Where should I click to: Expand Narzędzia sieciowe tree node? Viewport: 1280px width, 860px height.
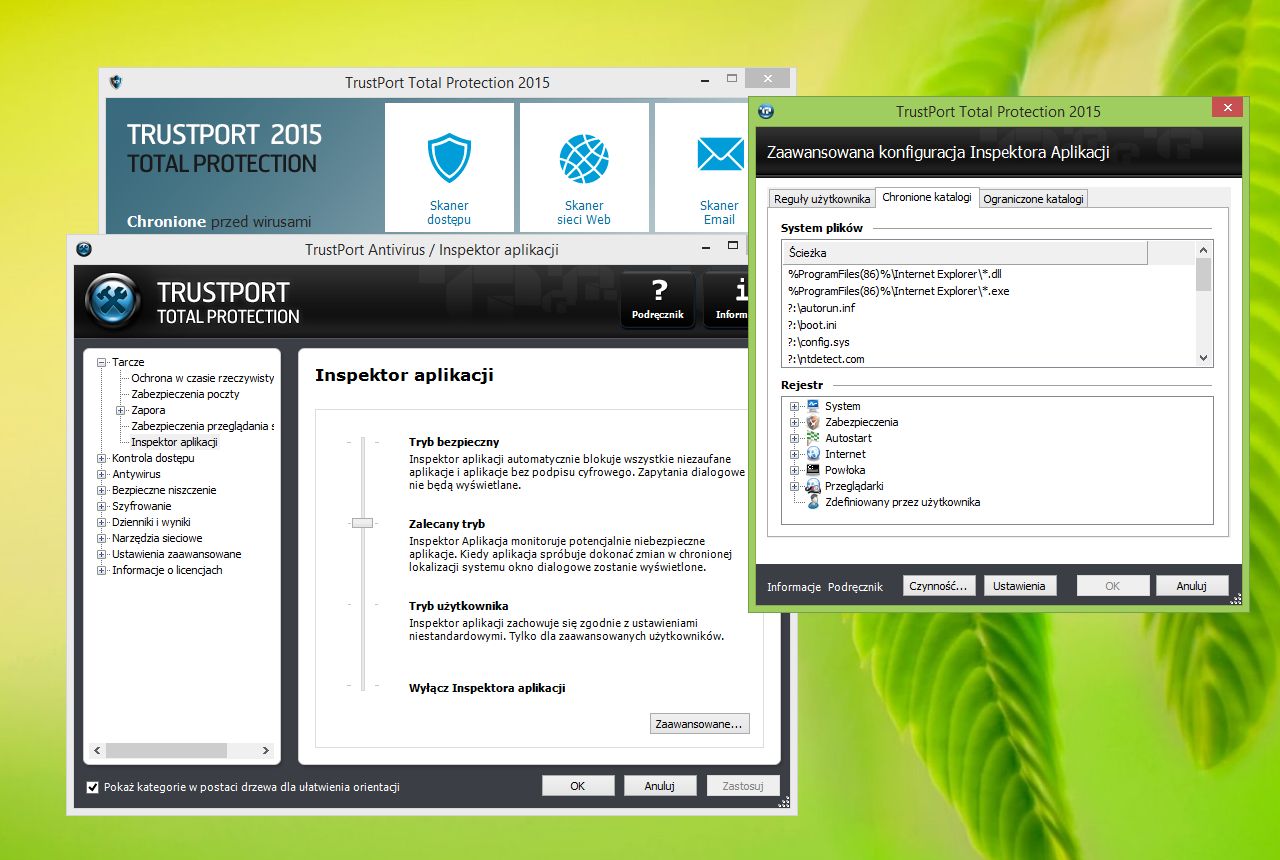(102, 538)
